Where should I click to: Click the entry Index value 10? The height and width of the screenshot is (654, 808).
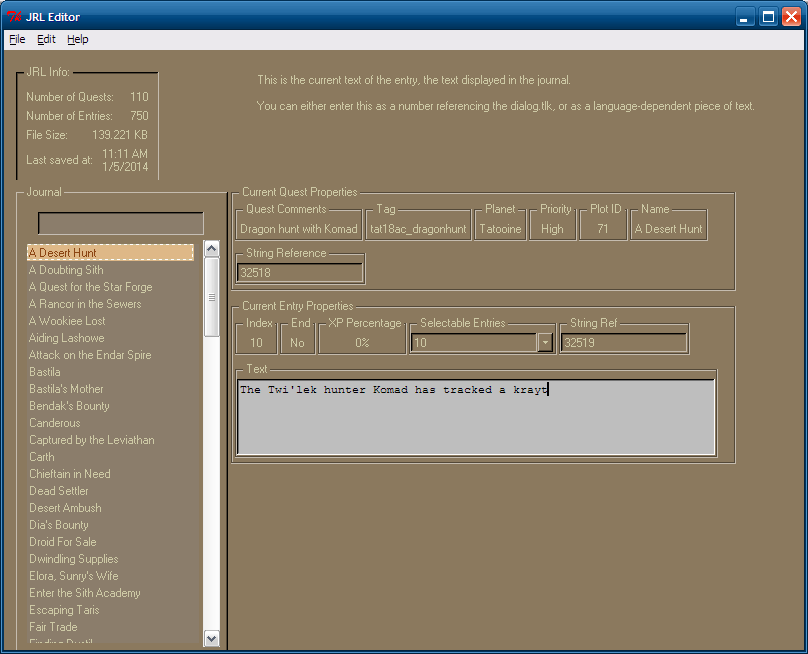[x=256, y=343]
